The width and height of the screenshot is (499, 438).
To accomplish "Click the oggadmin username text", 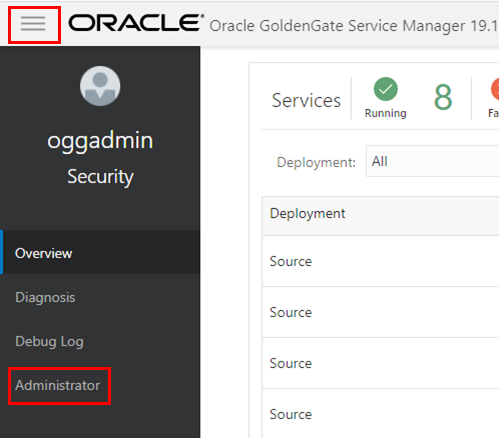I will (100, 141).
